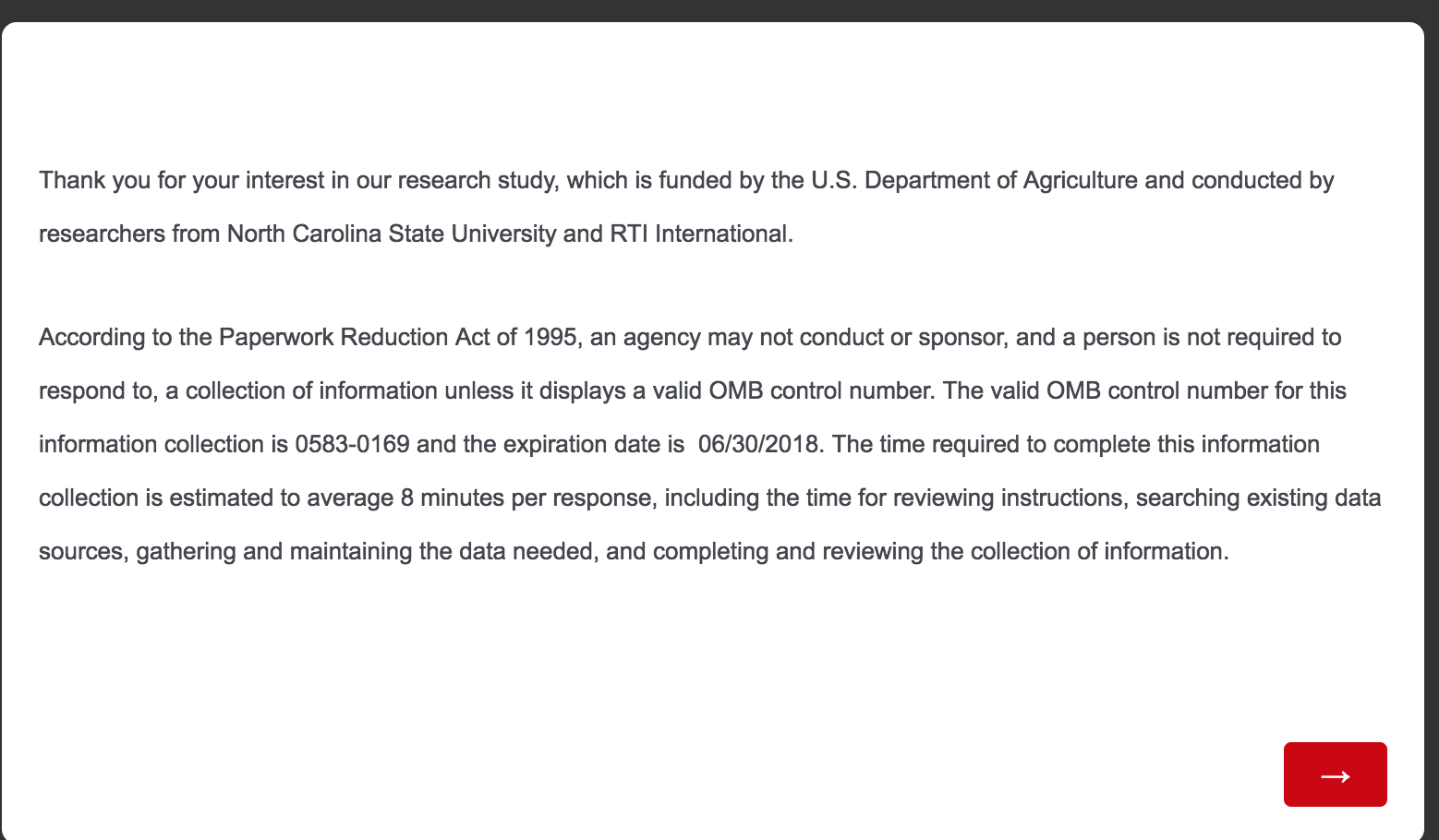Click the year "1995" in the paragraph

tap(550, 337)
